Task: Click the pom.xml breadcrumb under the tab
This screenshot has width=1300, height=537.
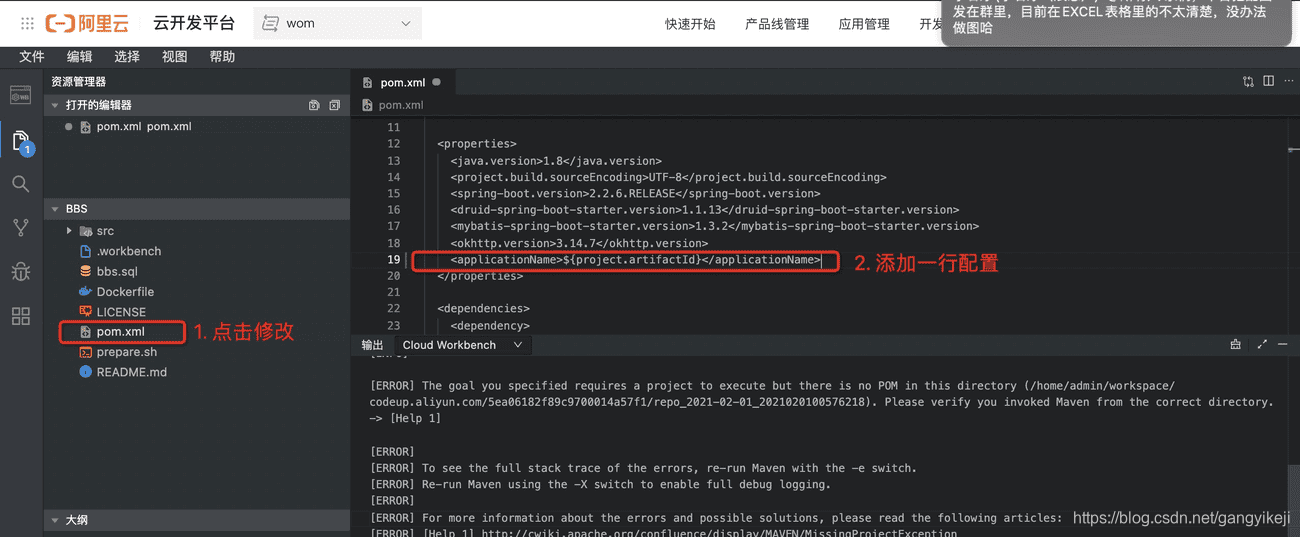Action: [401, 105]
